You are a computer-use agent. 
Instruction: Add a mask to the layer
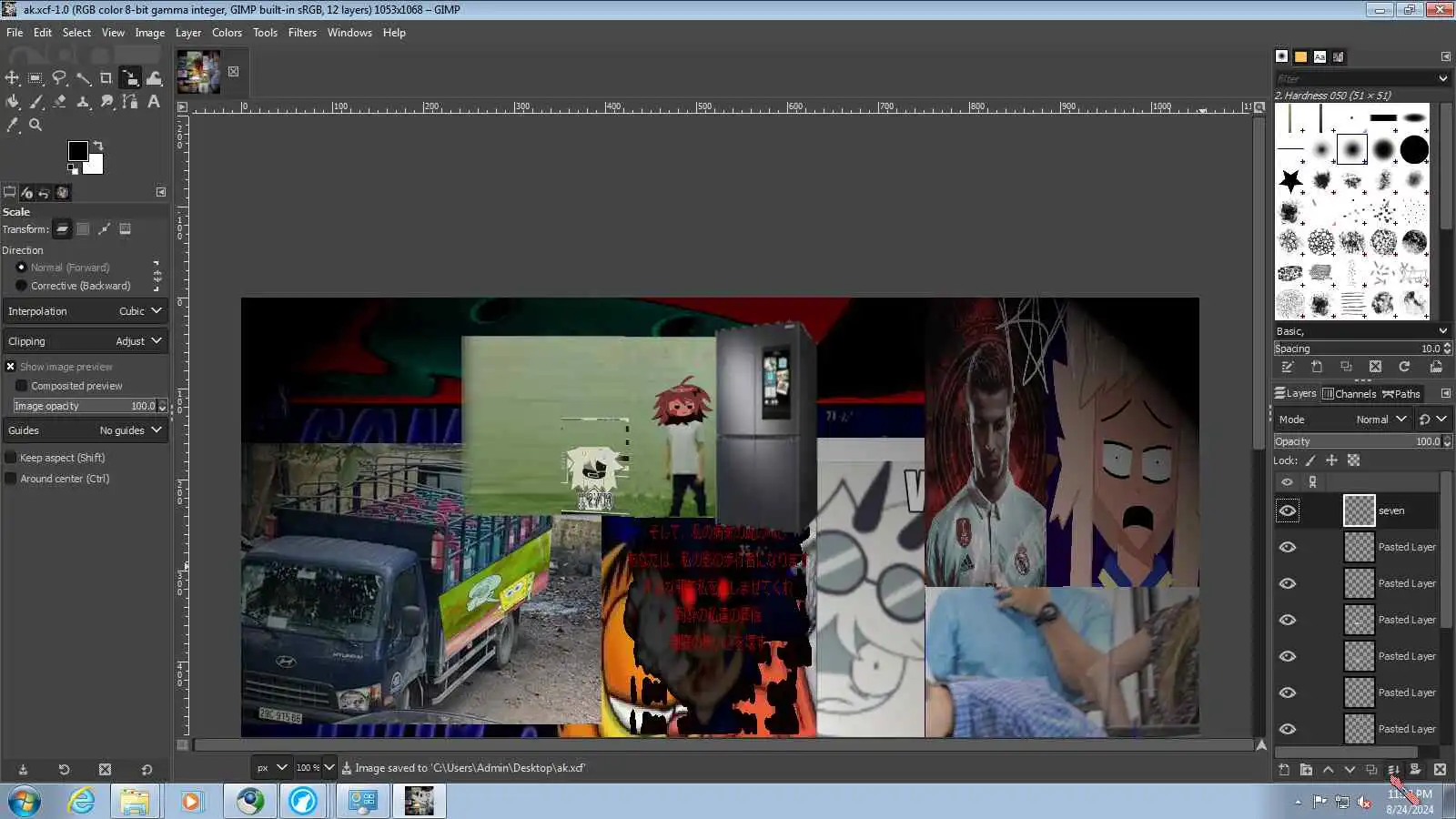(x=1415, y=770)
